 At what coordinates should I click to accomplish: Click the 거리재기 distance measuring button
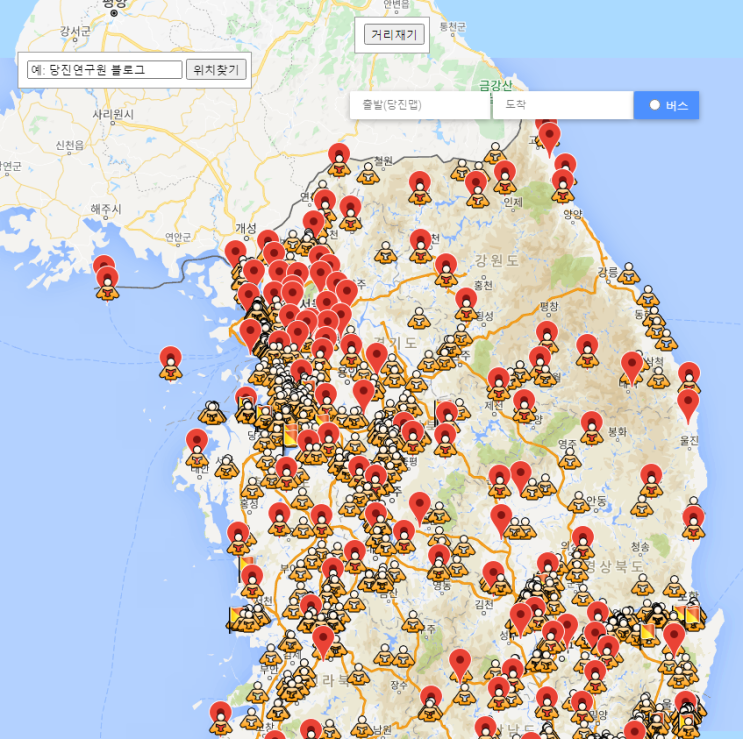click(394, 35)
